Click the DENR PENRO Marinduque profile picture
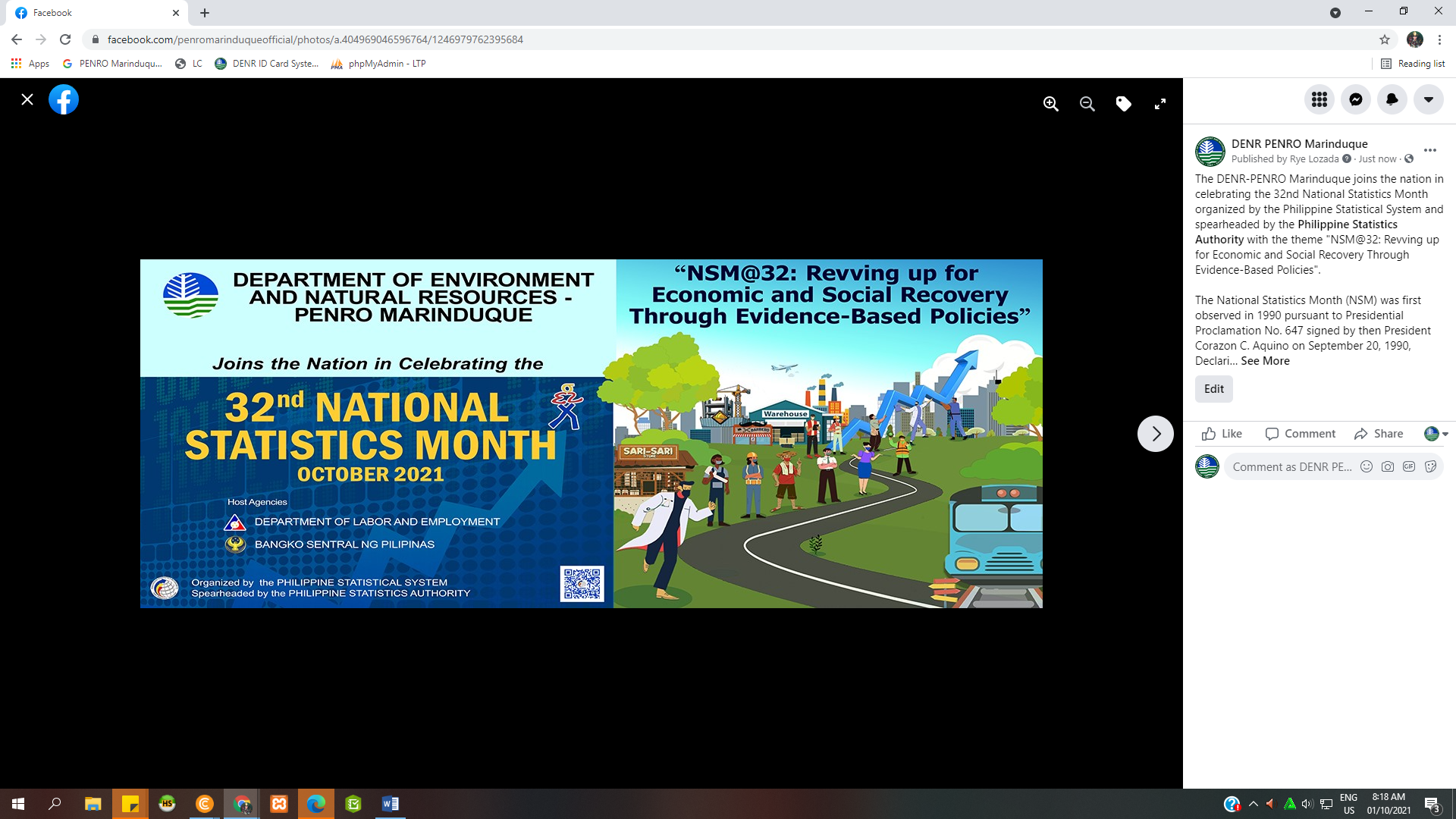 tap(1210, 152)
